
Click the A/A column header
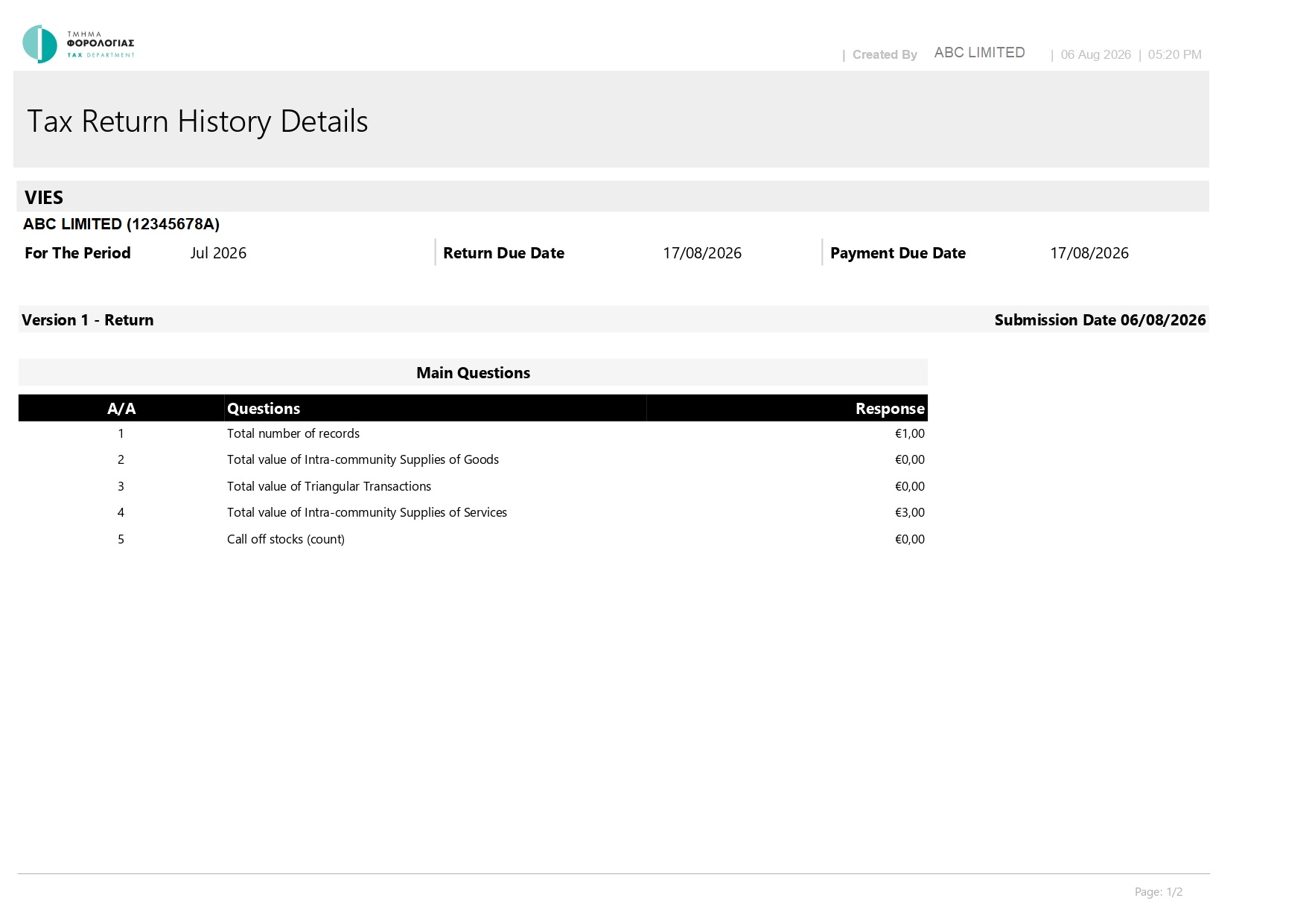tap(121, 408)
